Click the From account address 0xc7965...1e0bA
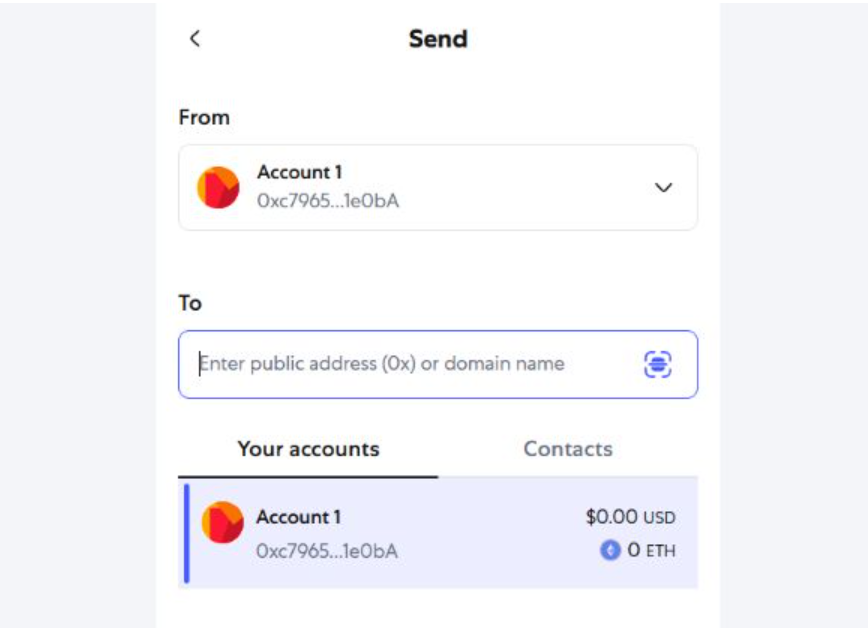The height and width of the screenshot is (628, 868). click(x=328, y=201)
